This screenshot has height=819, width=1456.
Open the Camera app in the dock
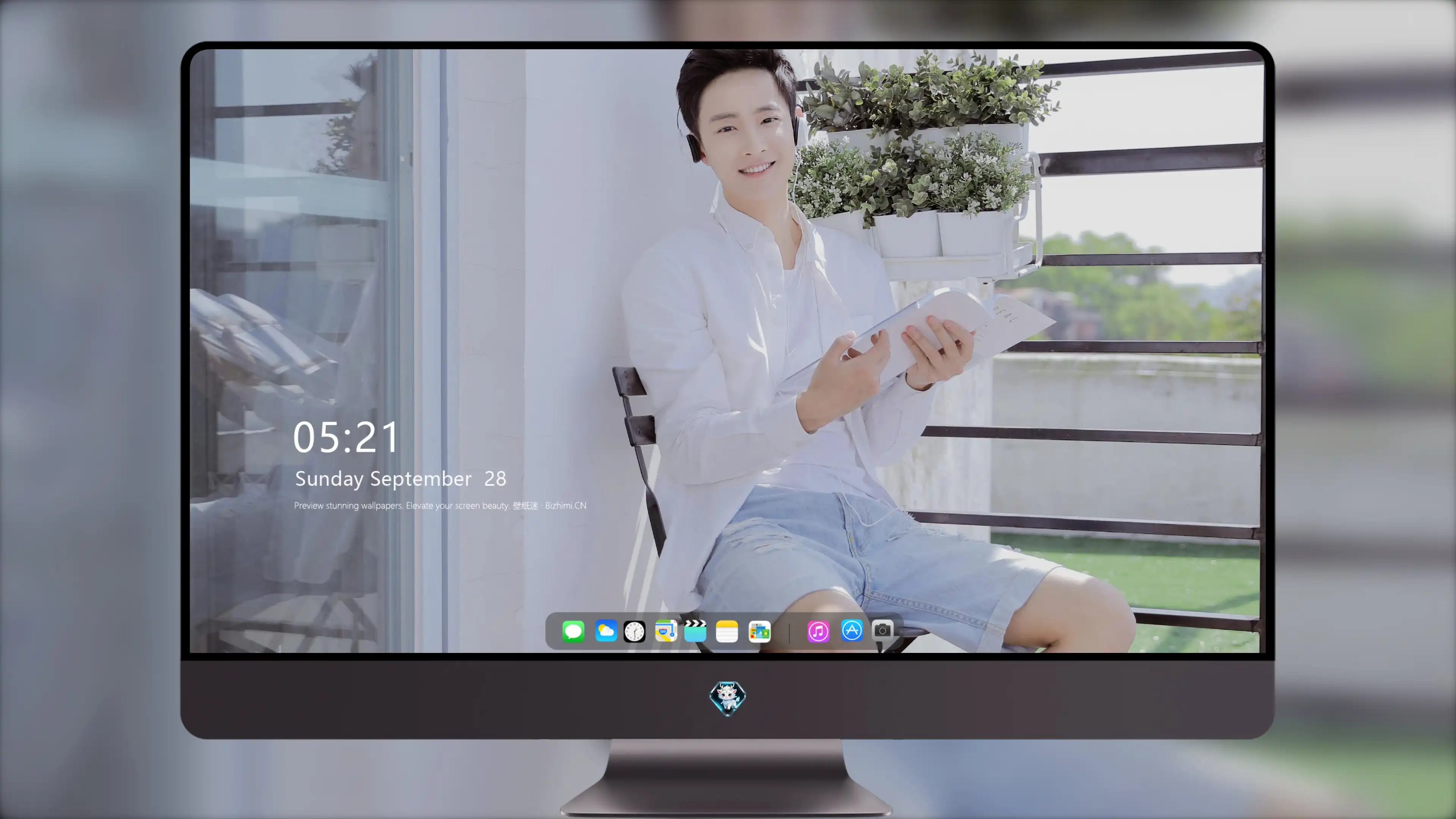point(883,630)
